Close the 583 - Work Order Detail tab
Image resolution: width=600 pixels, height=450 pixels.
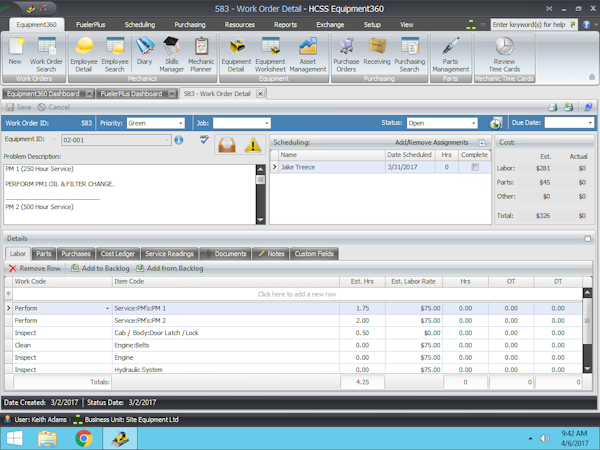(x=260, y=94)
